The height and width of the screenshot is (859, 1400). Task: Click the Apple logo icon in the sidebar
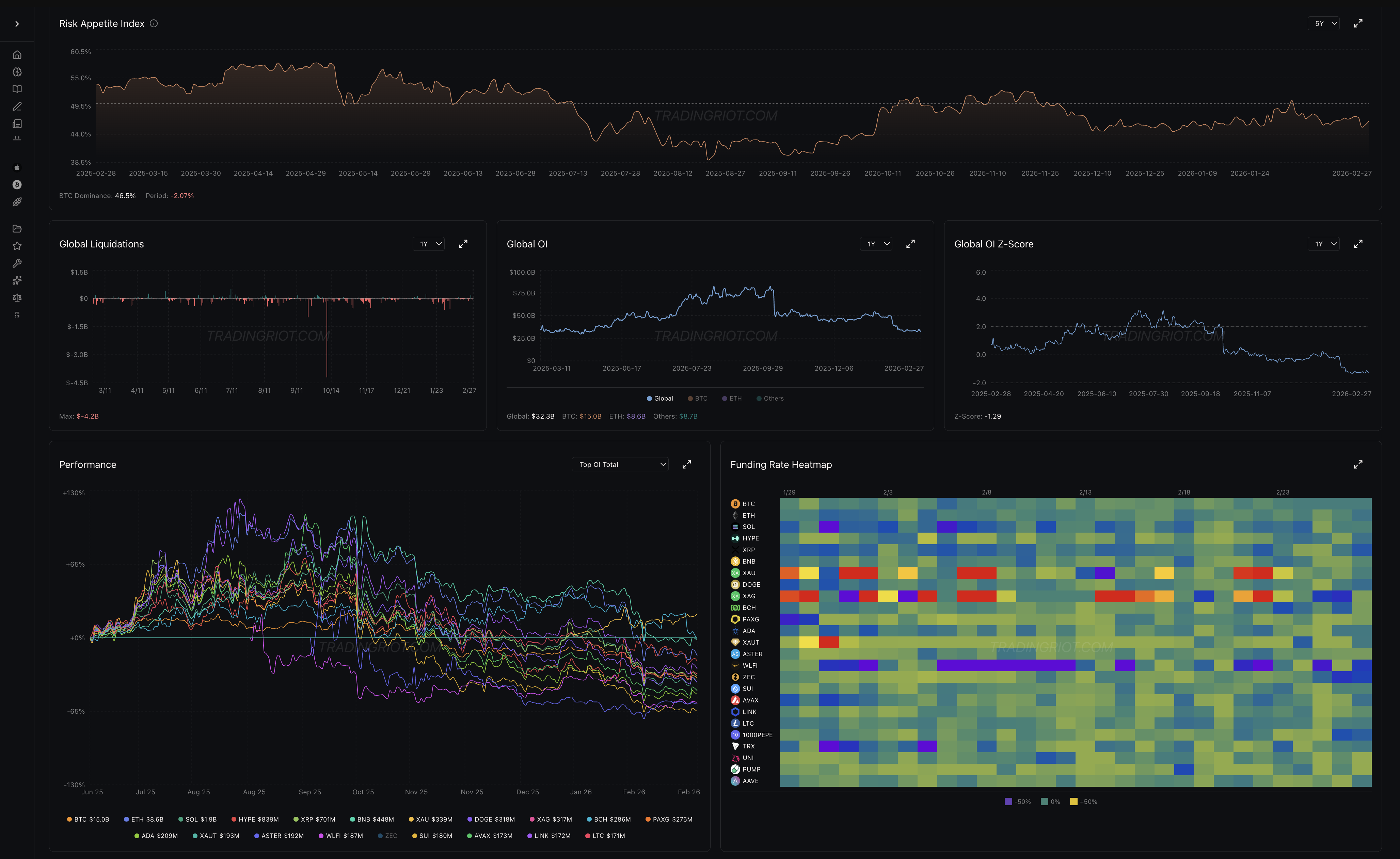[17, 167]
